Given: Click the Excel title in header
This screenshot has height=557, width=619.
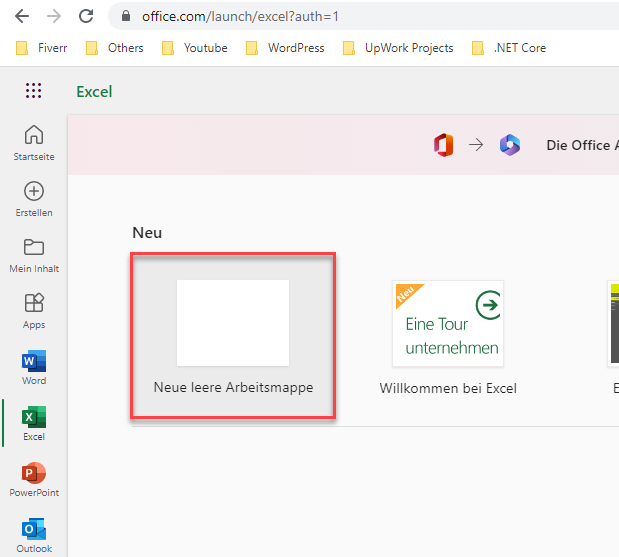Looking at the screenshot, I should point(94,92).
